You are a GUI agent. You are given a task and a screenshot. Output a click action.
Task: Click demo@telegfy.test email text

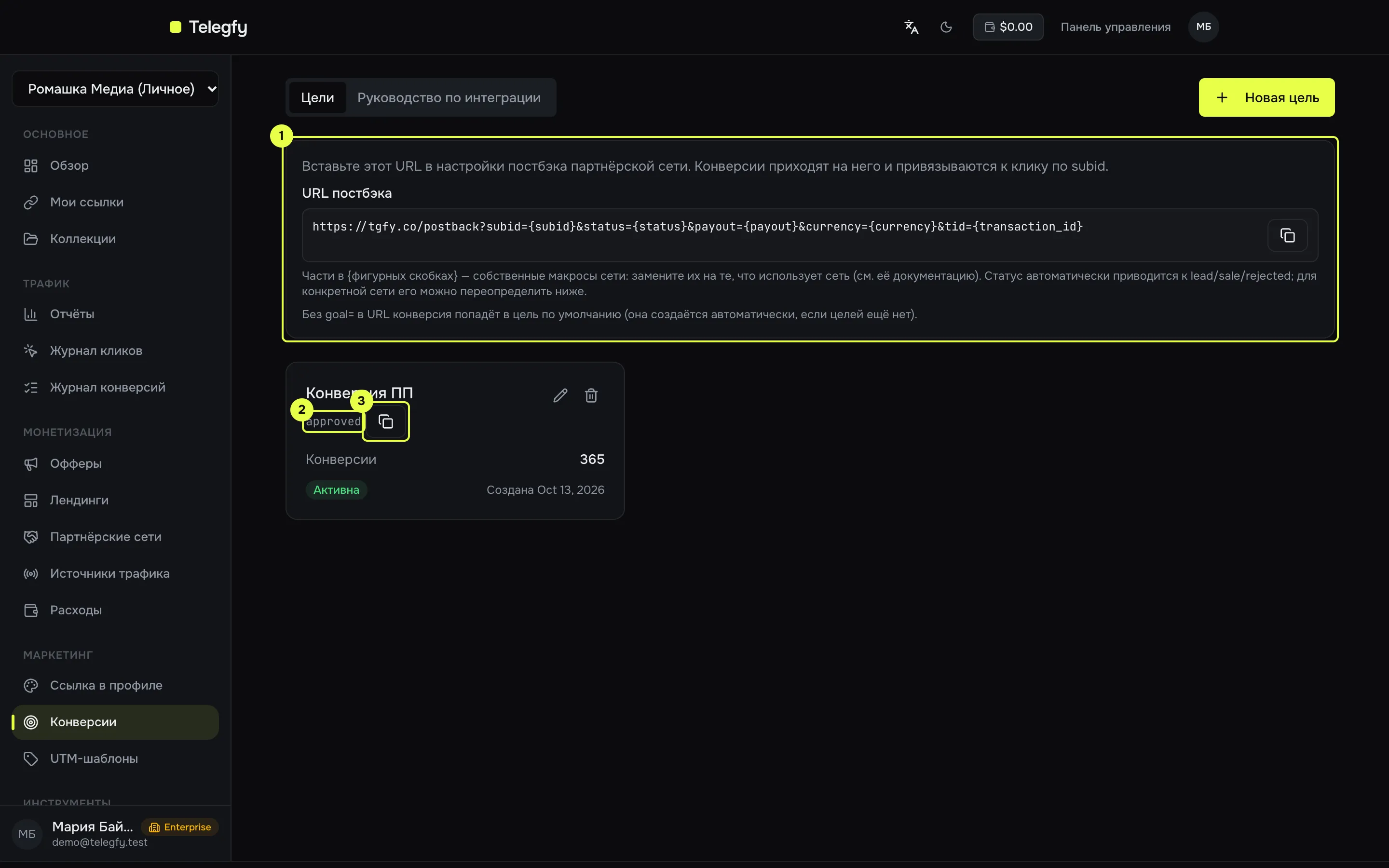[100, 842]
